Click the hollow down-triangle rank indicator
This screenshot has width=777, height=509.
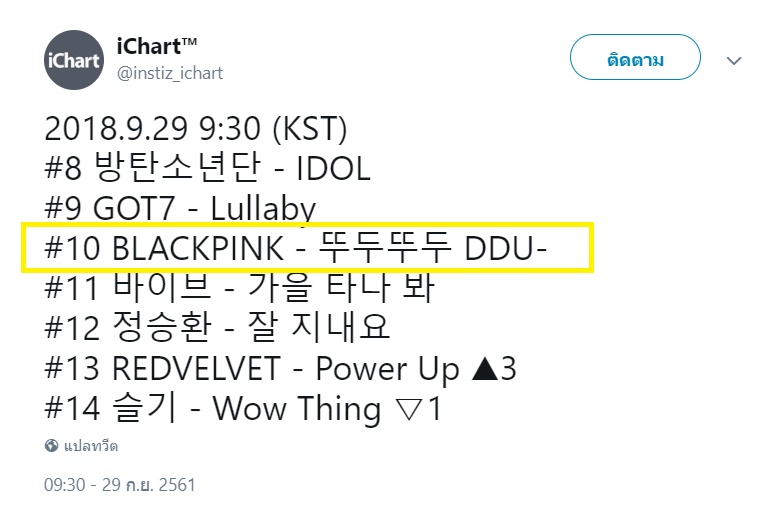[410, 409]
